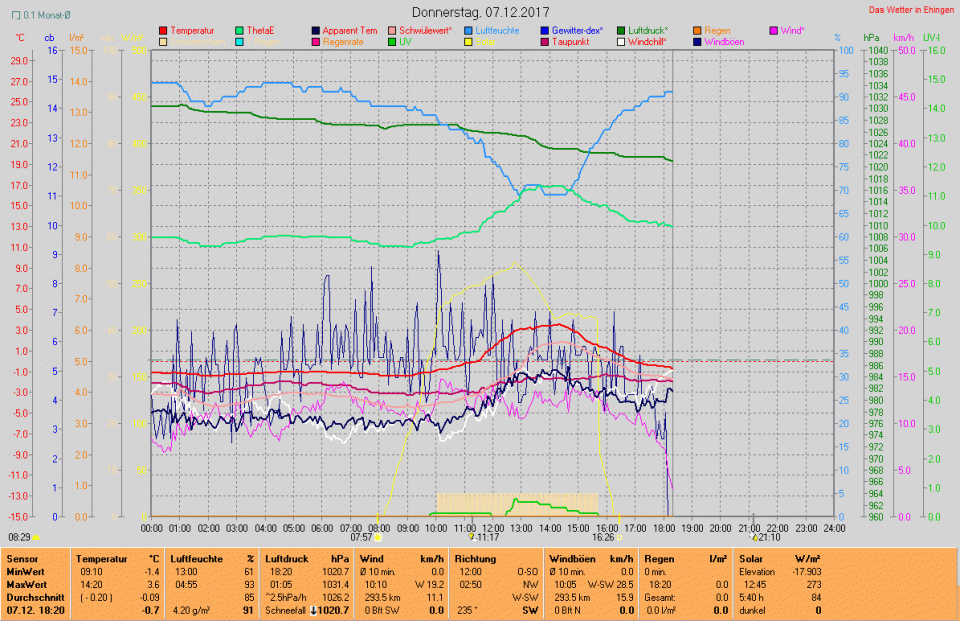Click the blue Luftfeuchte legend square
The image size is (960, 621).
469,31
